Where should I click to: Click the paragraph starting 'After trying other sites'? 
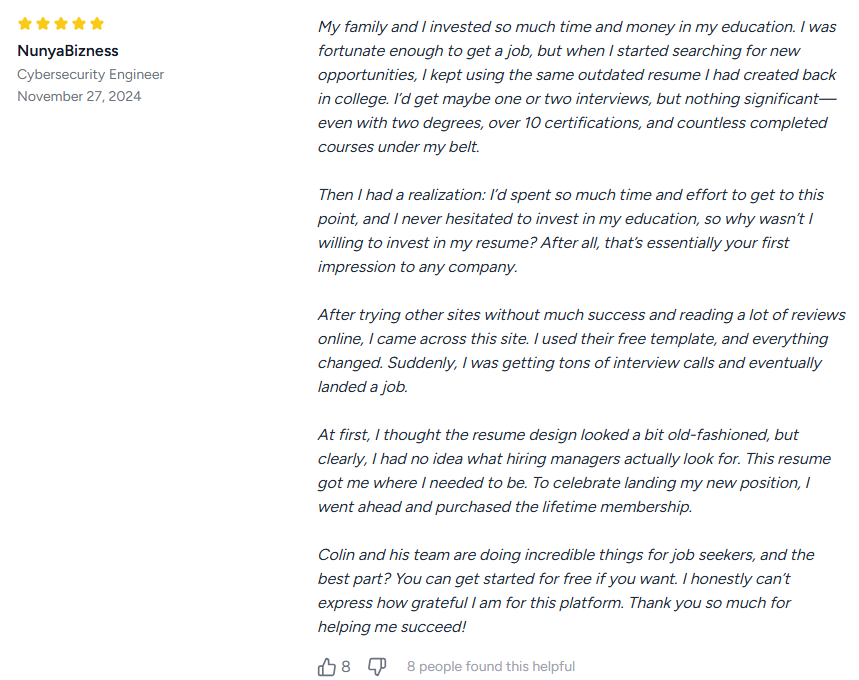click(582, 351)
